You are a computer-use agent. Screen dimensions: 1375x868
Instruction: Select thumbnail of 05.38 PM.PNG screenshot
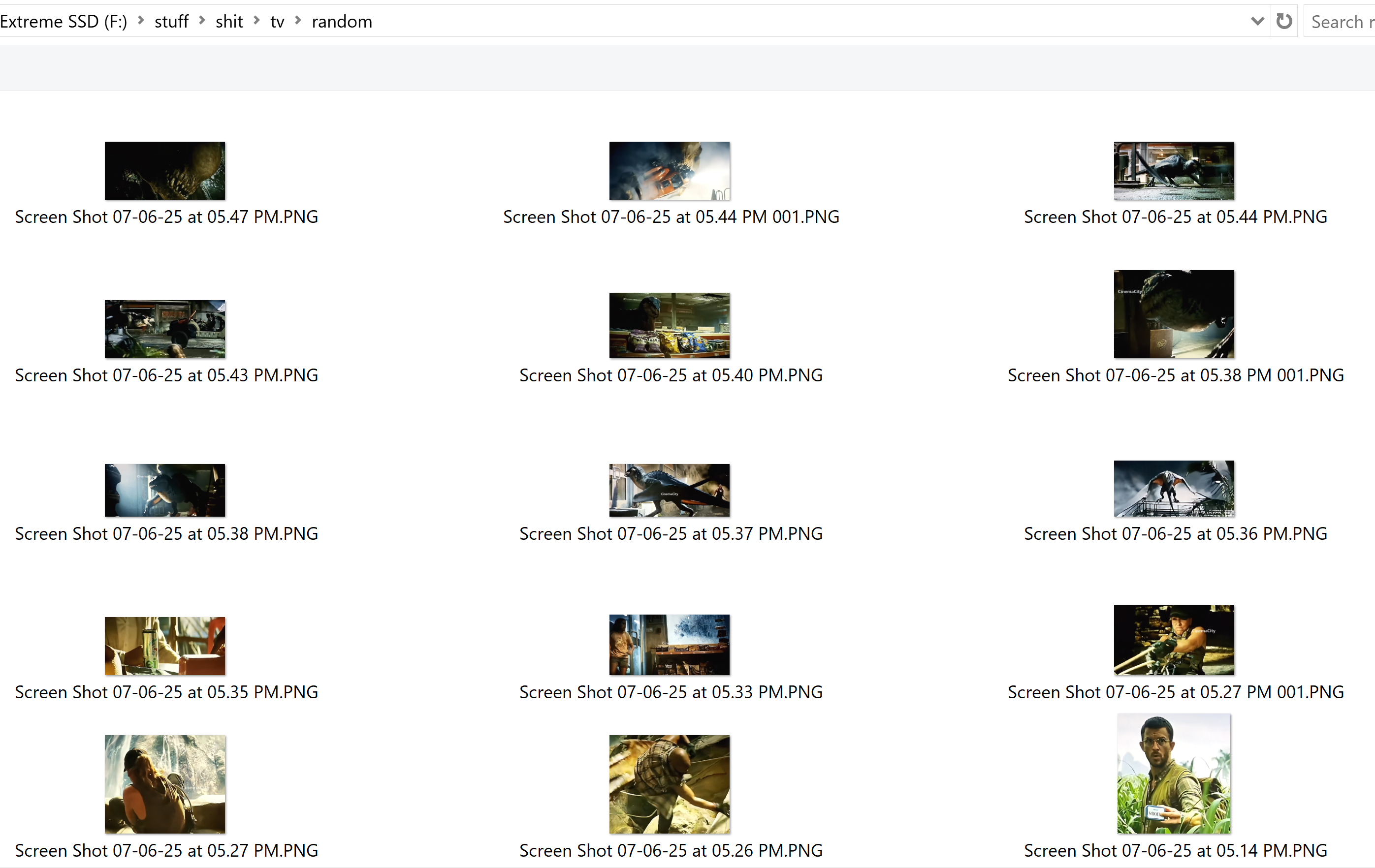[x=165, y=490]
